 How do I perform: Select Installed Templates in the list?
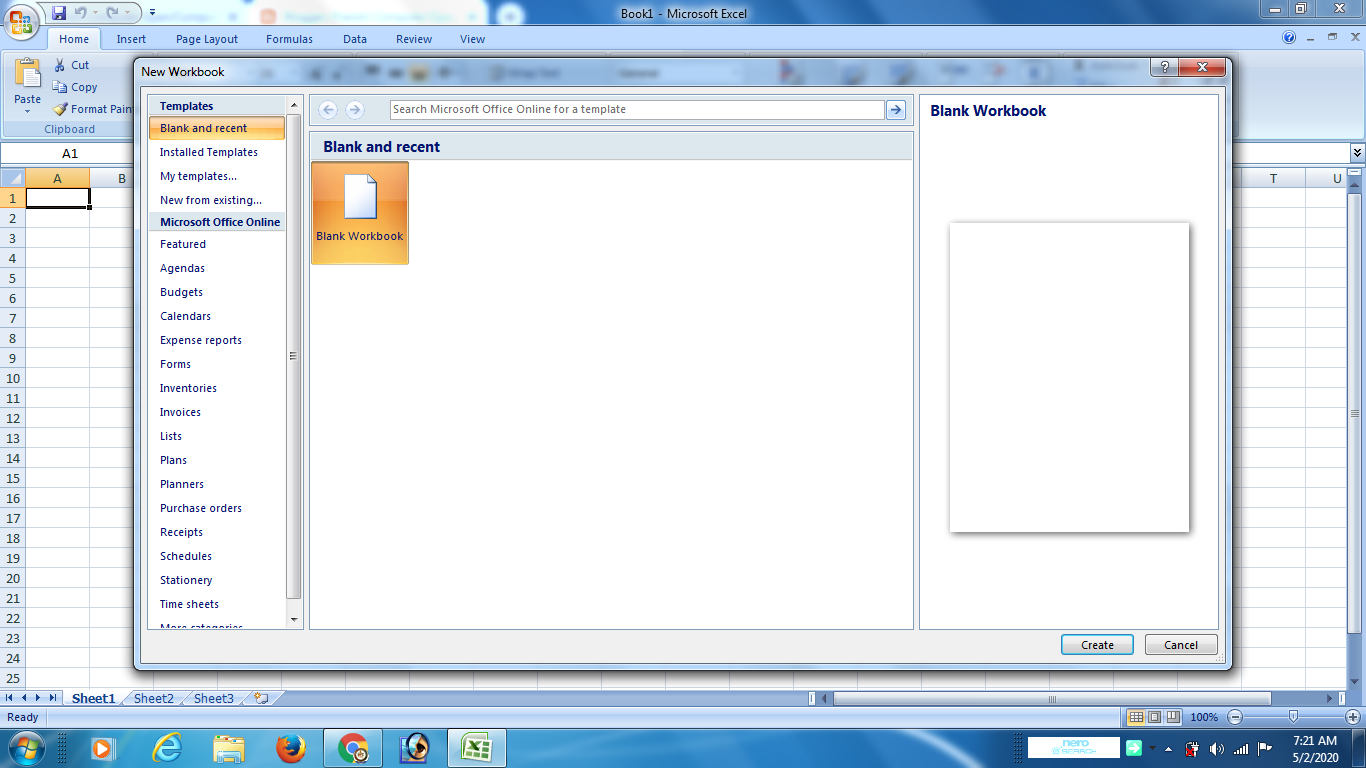pos(216,152)
